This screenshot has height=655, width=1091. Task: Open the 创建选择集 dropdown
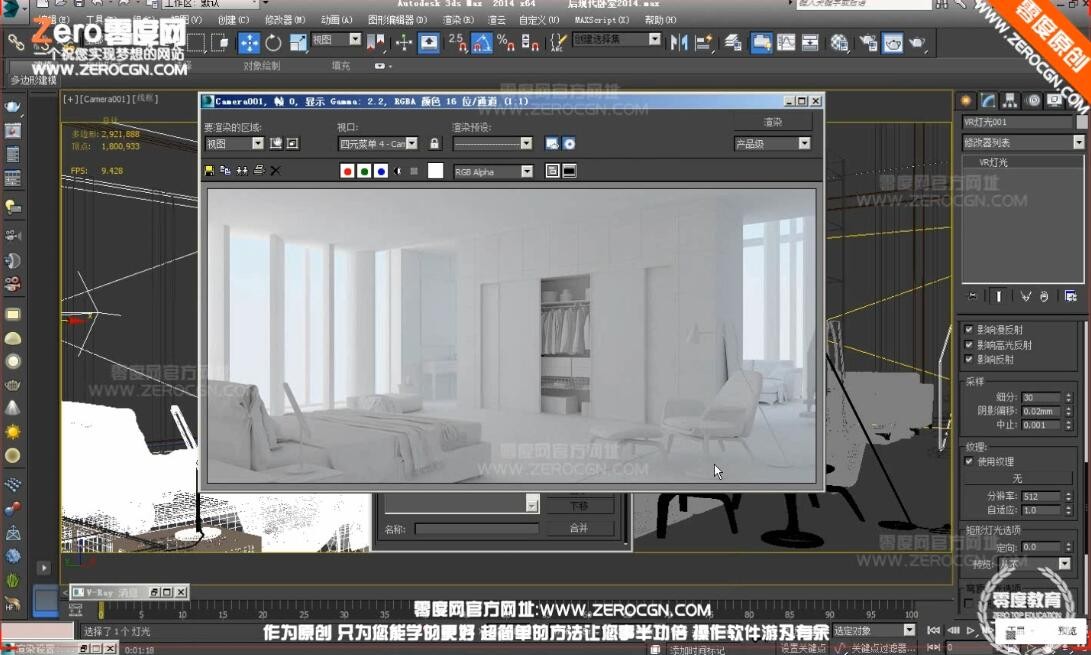coord(616,39)
